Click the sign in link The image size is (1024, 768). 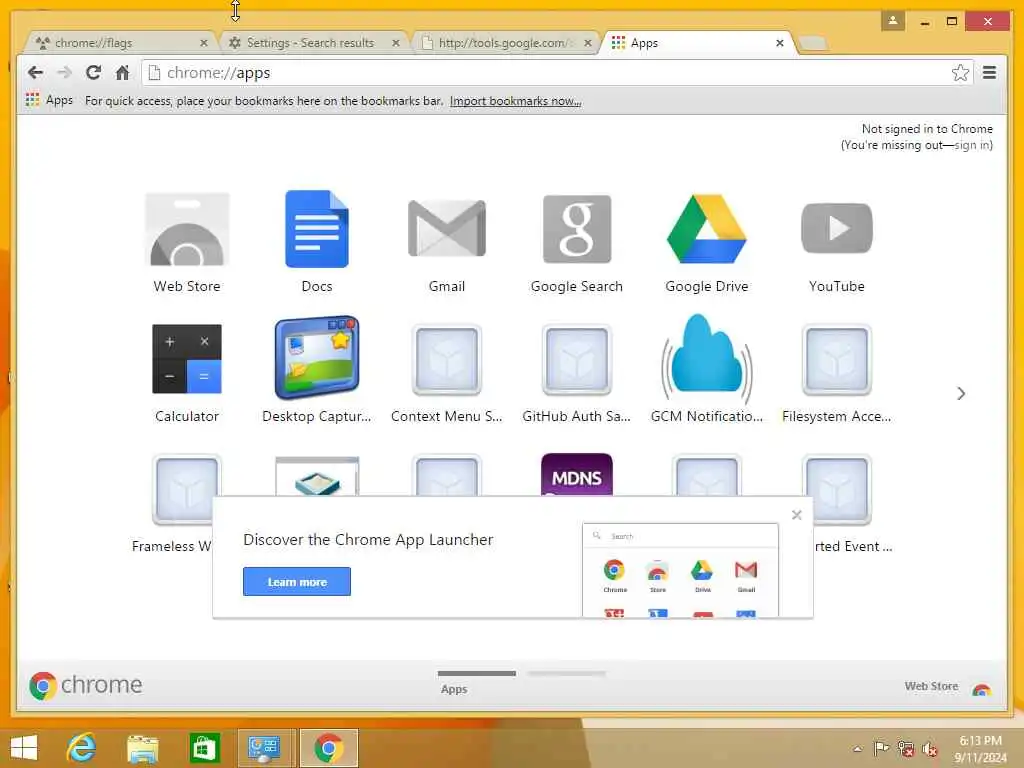972,145
